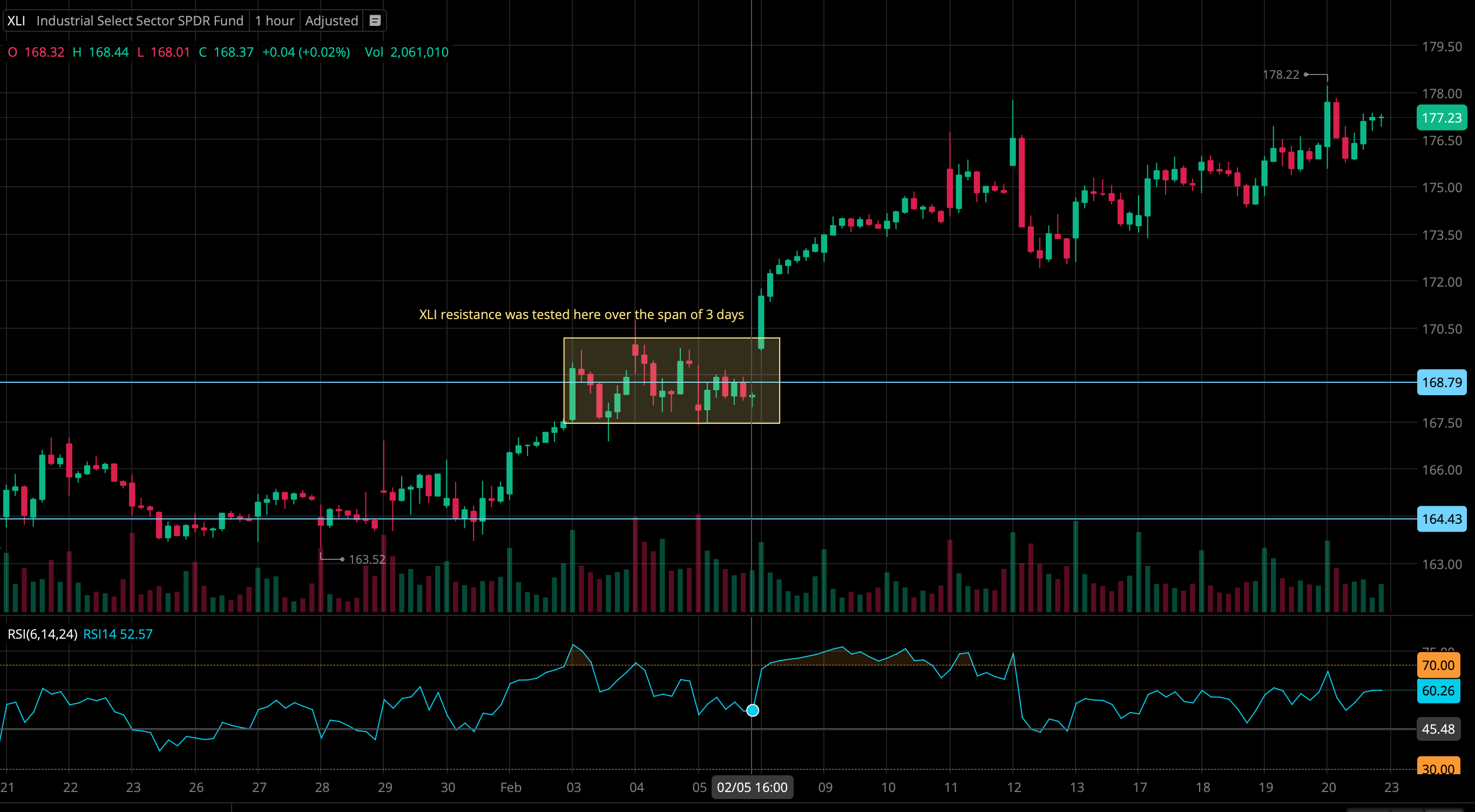Click the Industrial Select Sector SPDR Fund name
1475x812 pixels.
(140, 21)
